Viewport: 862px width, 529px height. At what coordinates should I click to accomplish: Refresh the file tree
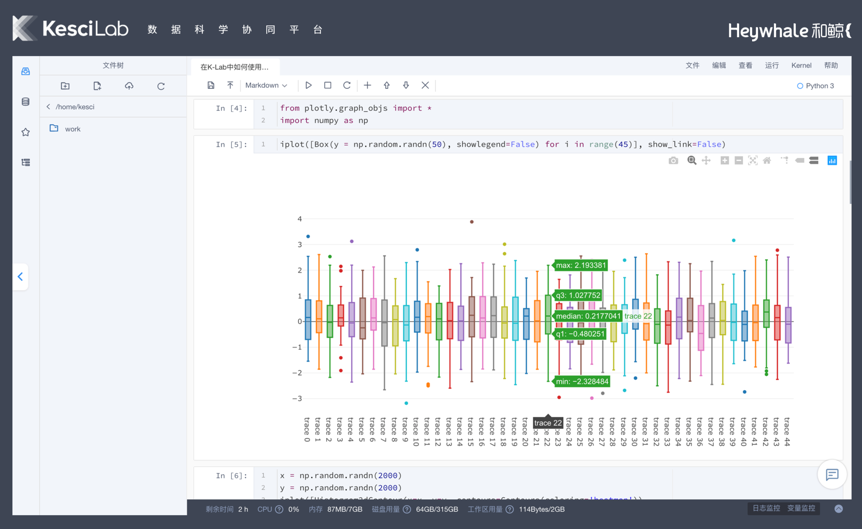[161, 86]
